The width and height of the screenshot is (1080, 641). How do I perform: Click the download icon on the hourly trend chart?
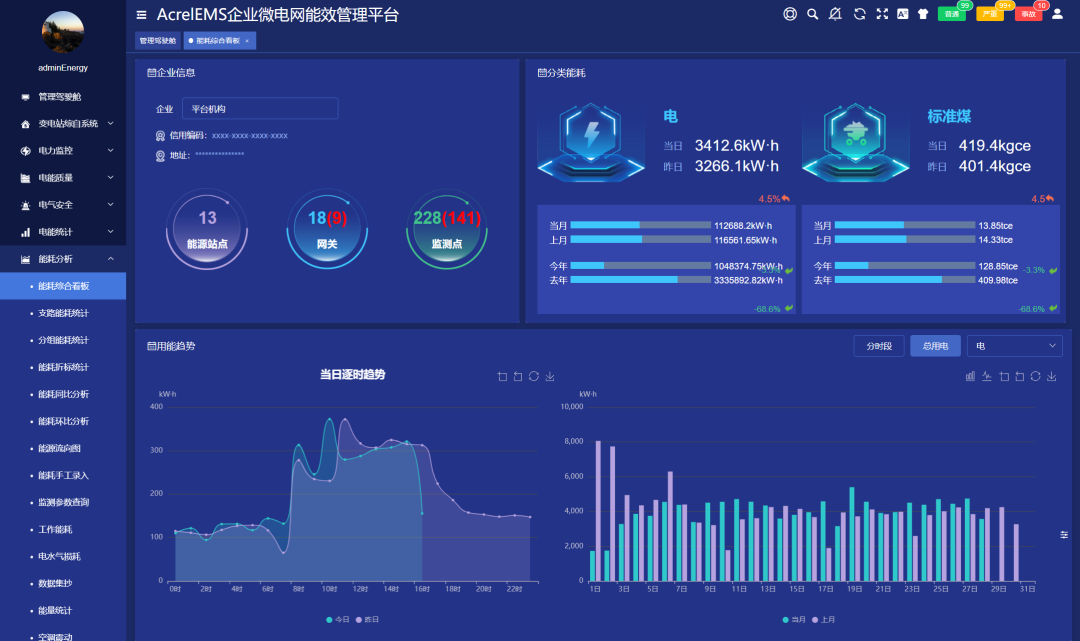(x=550, y=378)
